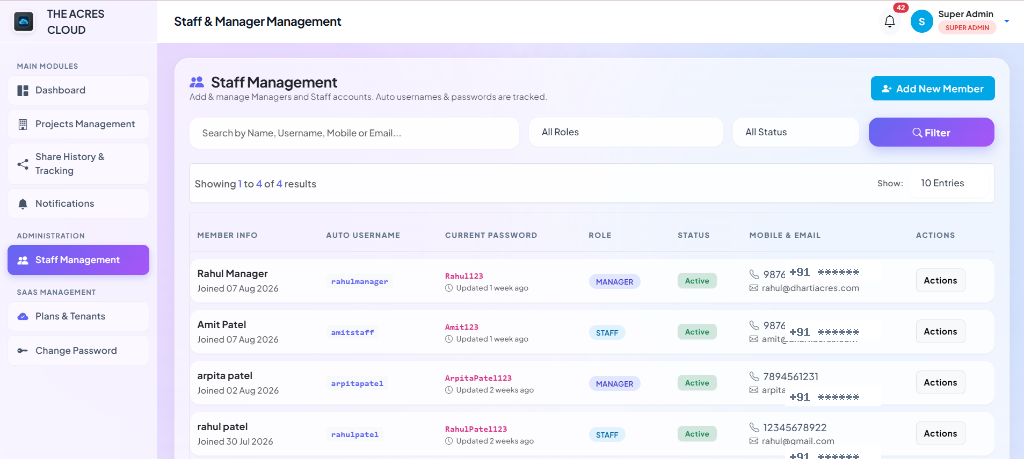Screen dimensions: 1024x459
Task: Open the All Status dropdown
Action: click(795, 132)
